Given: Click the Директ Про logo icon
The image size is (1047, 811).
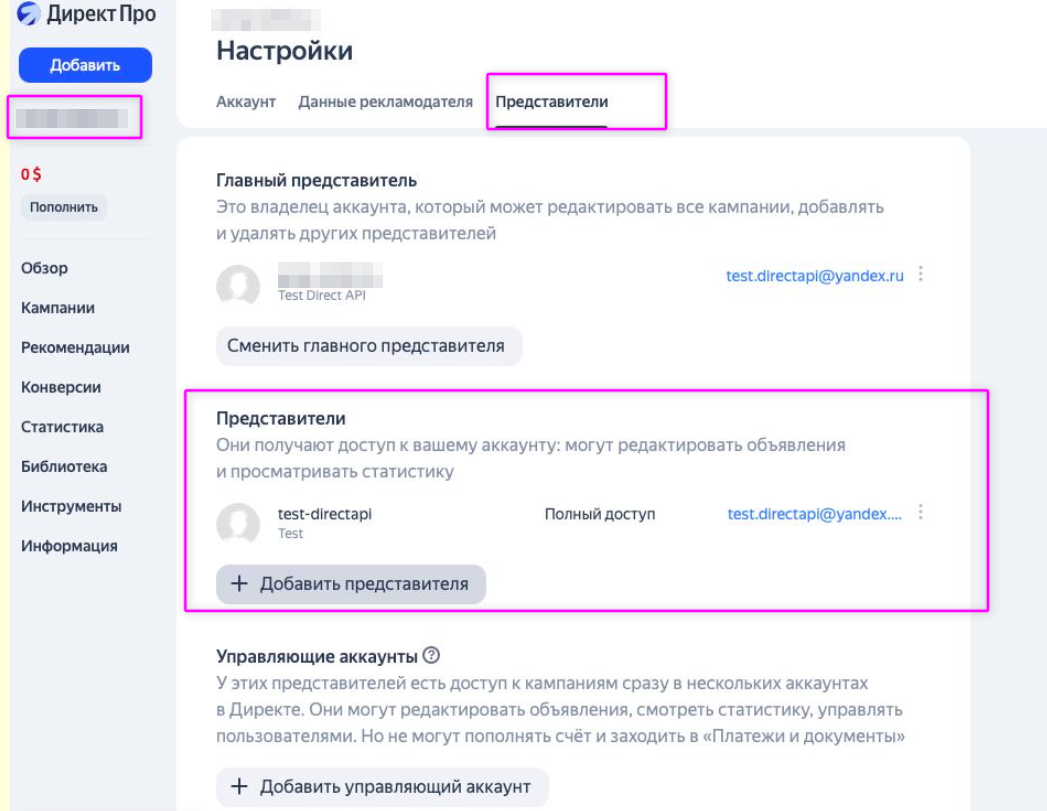Looking at the screenshot, I should (x=28, y=15).
